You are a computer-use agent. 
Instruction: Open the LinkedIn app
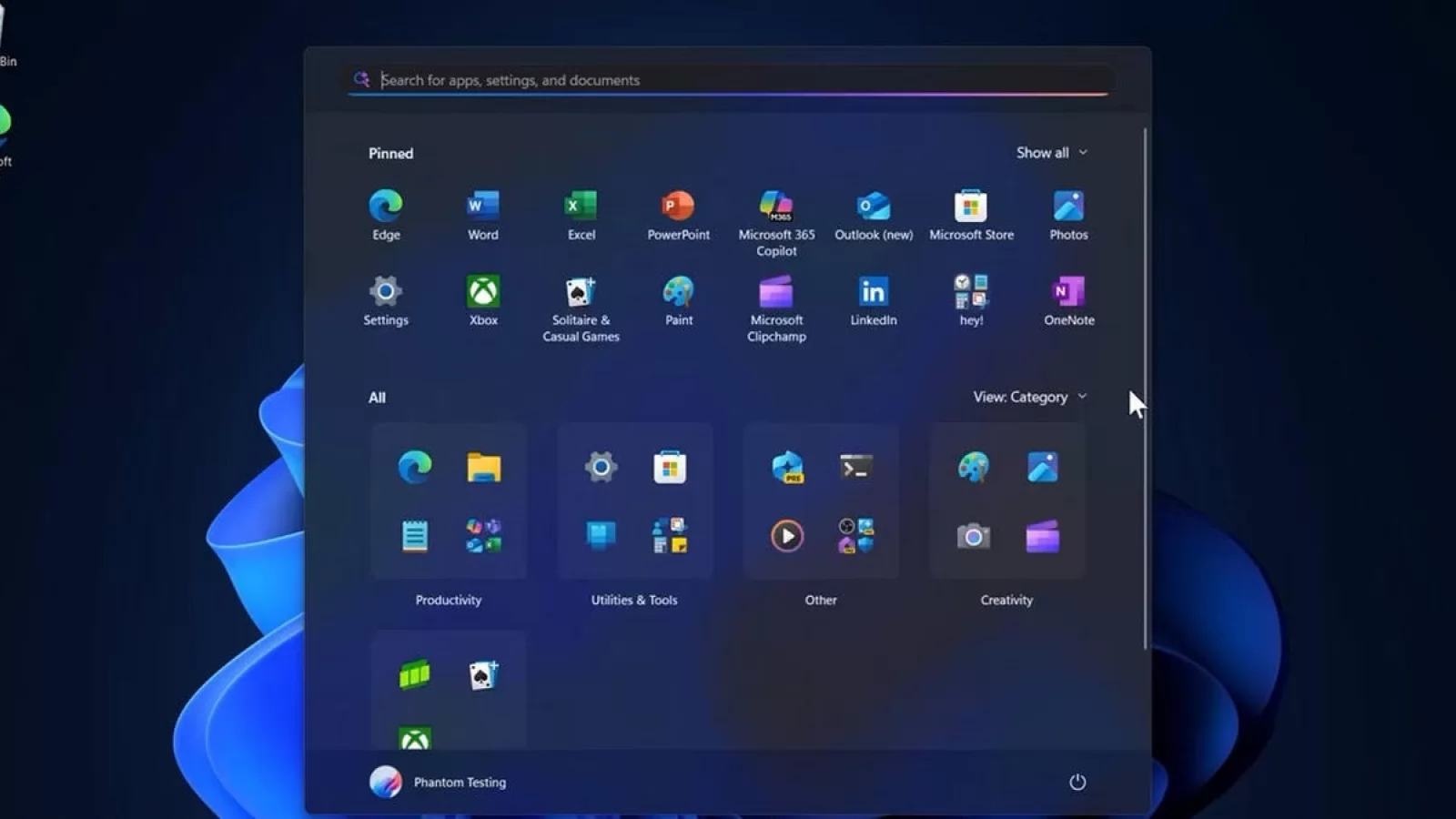pyautogui.click(x=873, y=293)
